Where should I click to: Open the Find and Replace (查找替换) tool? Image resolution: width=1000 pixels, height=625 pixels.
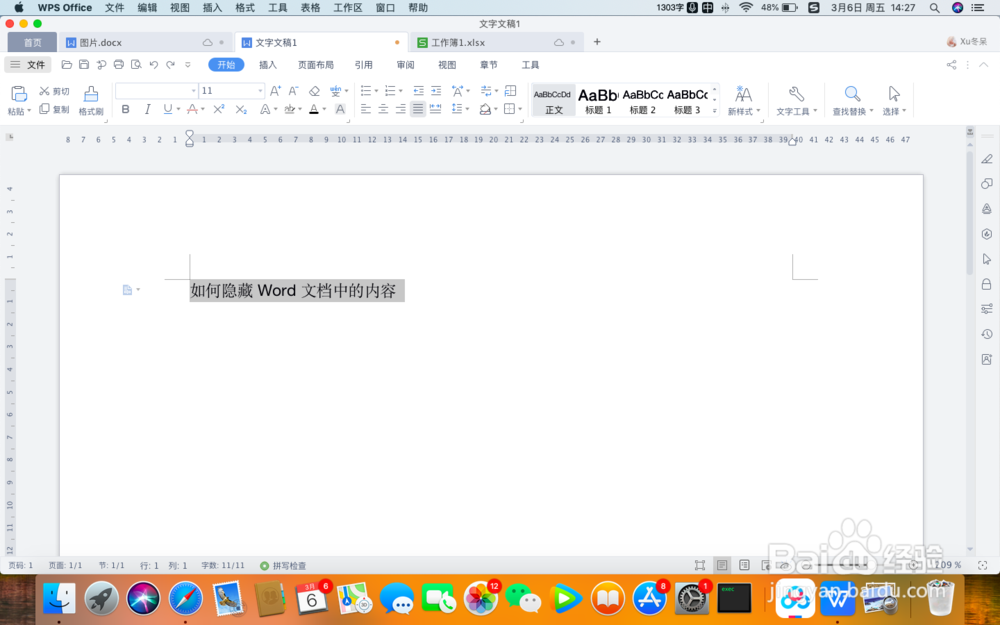click(852, 101)
